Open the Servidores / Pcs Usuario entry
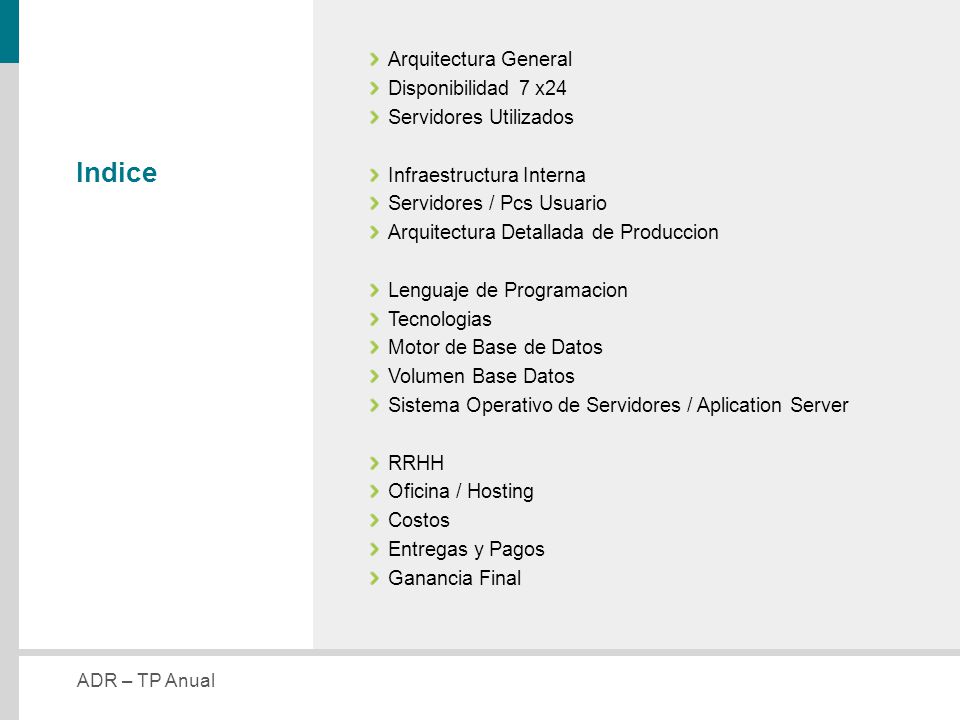This screenshot has width=960, height=720. pyautogui.click(x=497, y=203)
